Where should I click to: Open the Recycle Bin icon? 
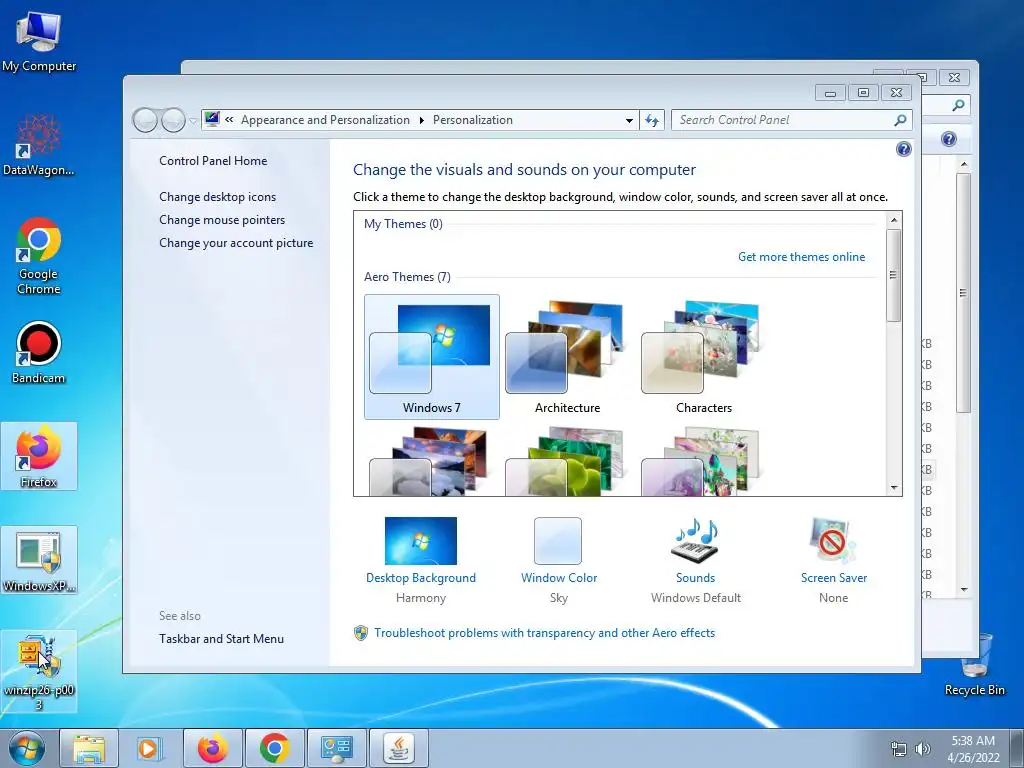(974, 665)
